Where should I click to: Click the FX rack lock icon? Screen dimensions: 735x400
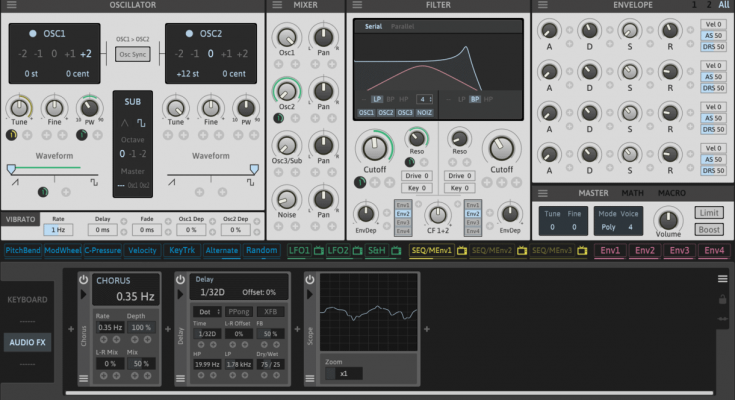click(x=722, y=299)
